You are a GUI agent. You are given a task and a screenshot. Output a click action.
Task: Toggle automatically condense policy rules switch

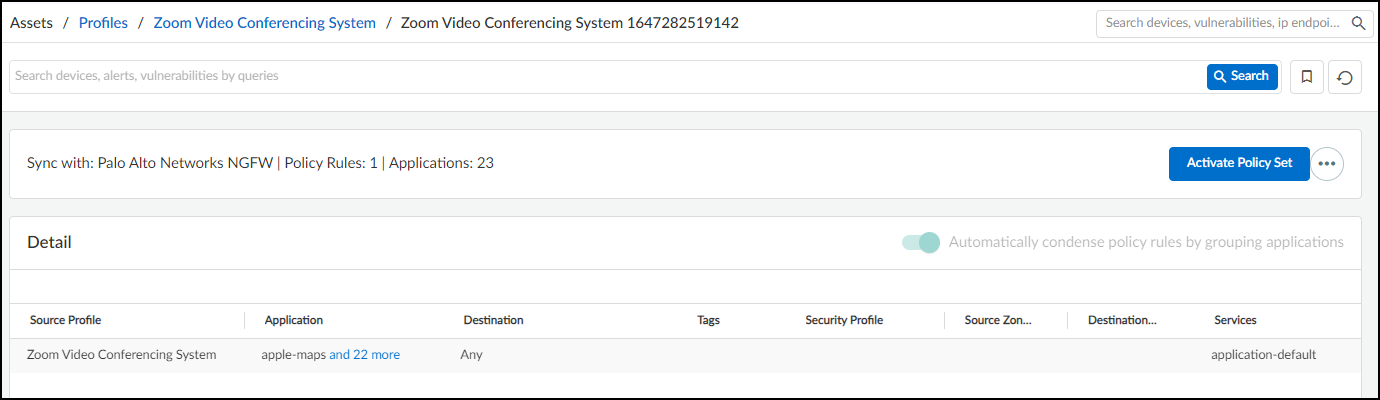pyautogui.click(x=921, y=242)
